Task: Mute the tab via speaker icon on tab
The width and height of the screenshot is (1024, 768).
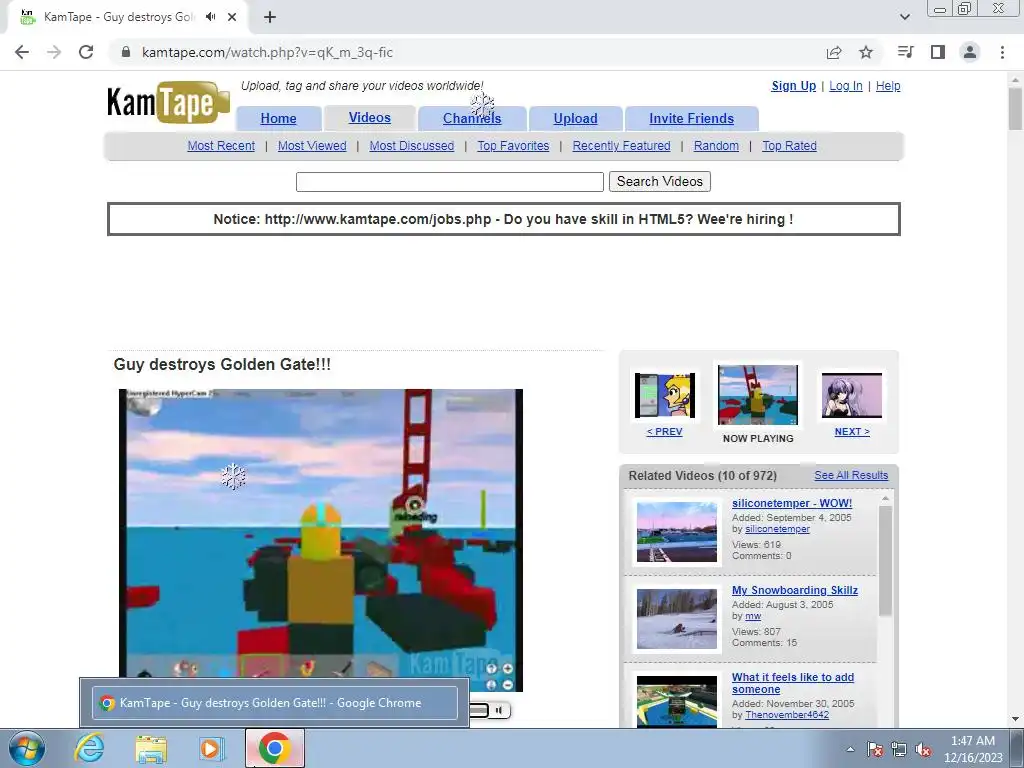Action: [210, 17]
